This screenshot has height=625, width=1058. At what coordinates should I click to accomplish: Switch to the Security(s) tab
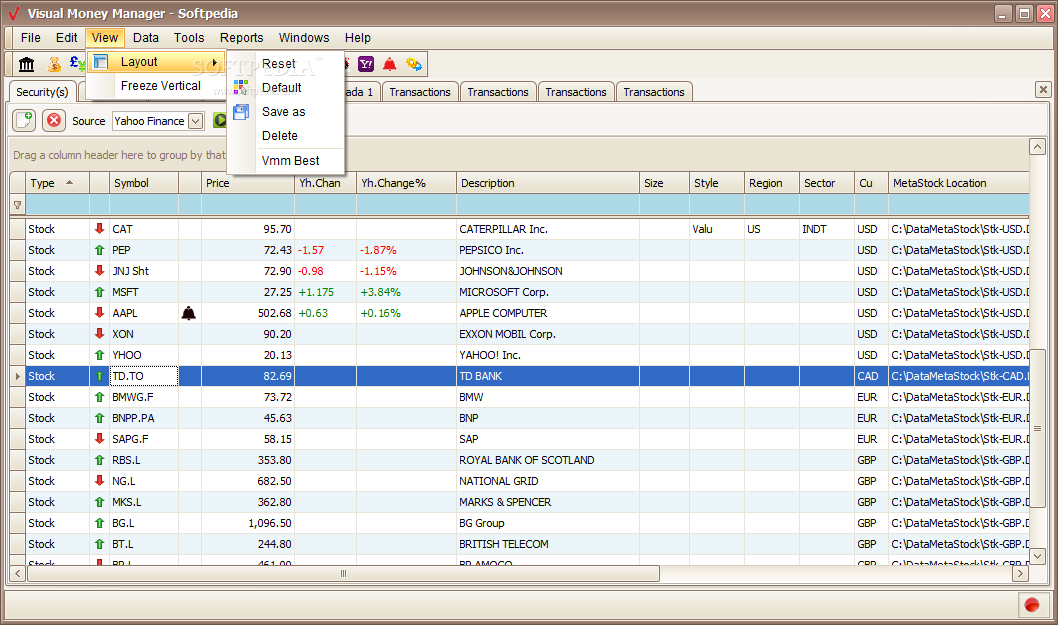[42, 92]
